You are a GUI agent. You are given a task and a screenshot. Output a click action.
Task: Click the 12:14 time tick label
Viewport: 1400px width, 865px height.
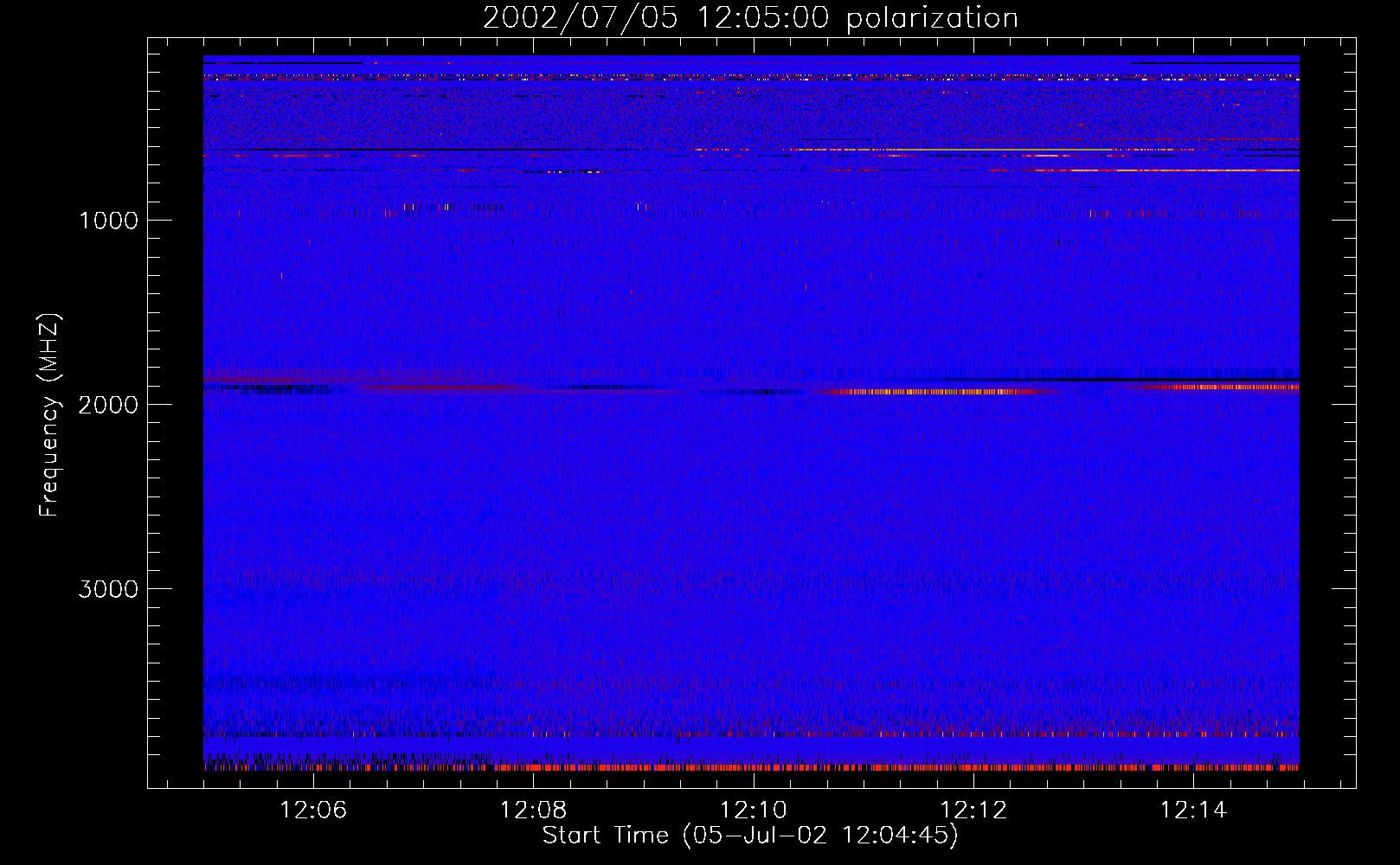click(x=1193, y=811)
